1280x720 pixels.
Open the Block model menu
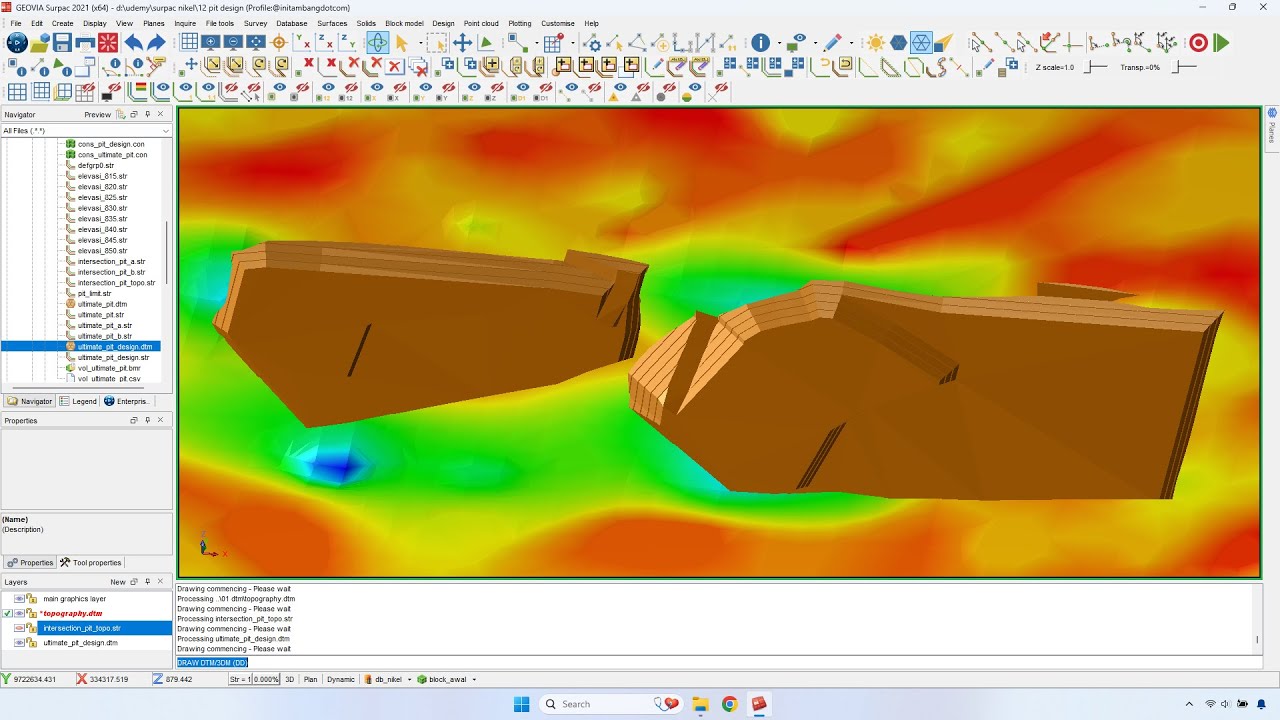coord(404,23)
